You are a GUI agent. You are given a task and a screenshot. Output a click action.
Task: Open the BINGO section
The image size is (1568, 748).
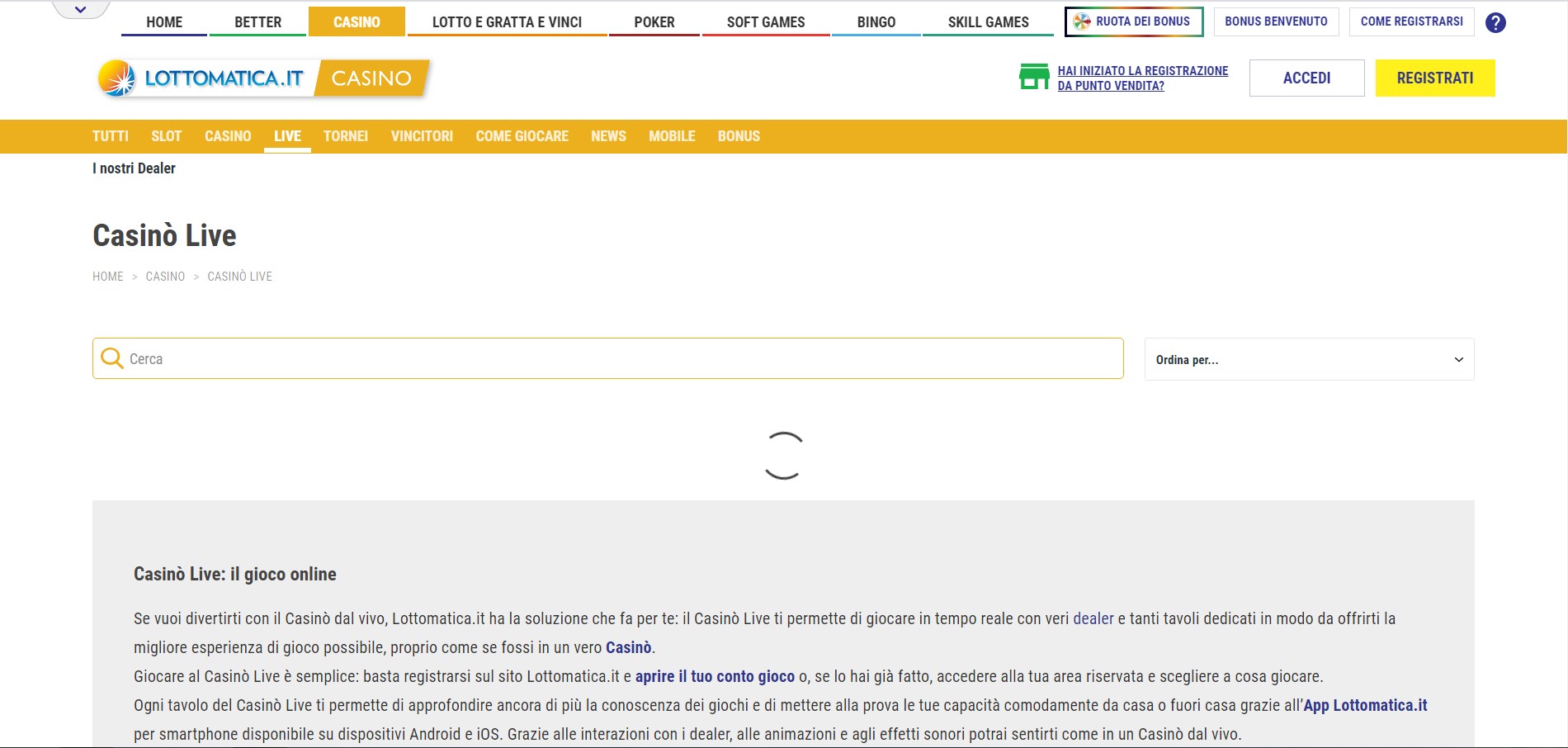876,22
